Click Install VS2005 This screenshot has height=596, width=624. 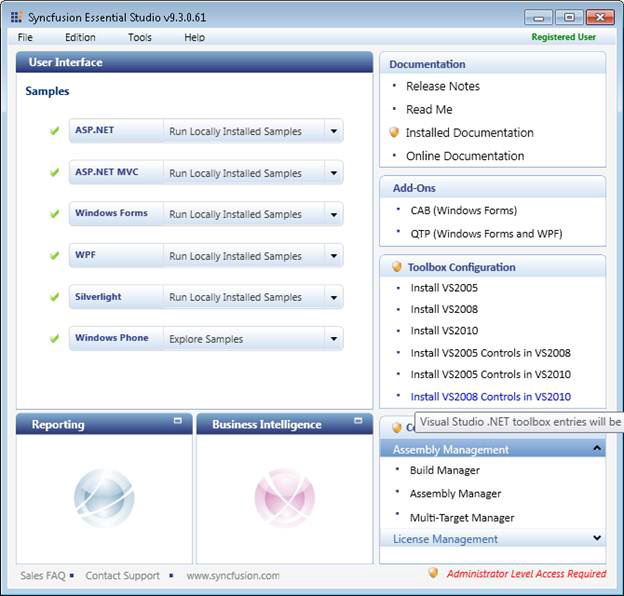pos(444,288)
